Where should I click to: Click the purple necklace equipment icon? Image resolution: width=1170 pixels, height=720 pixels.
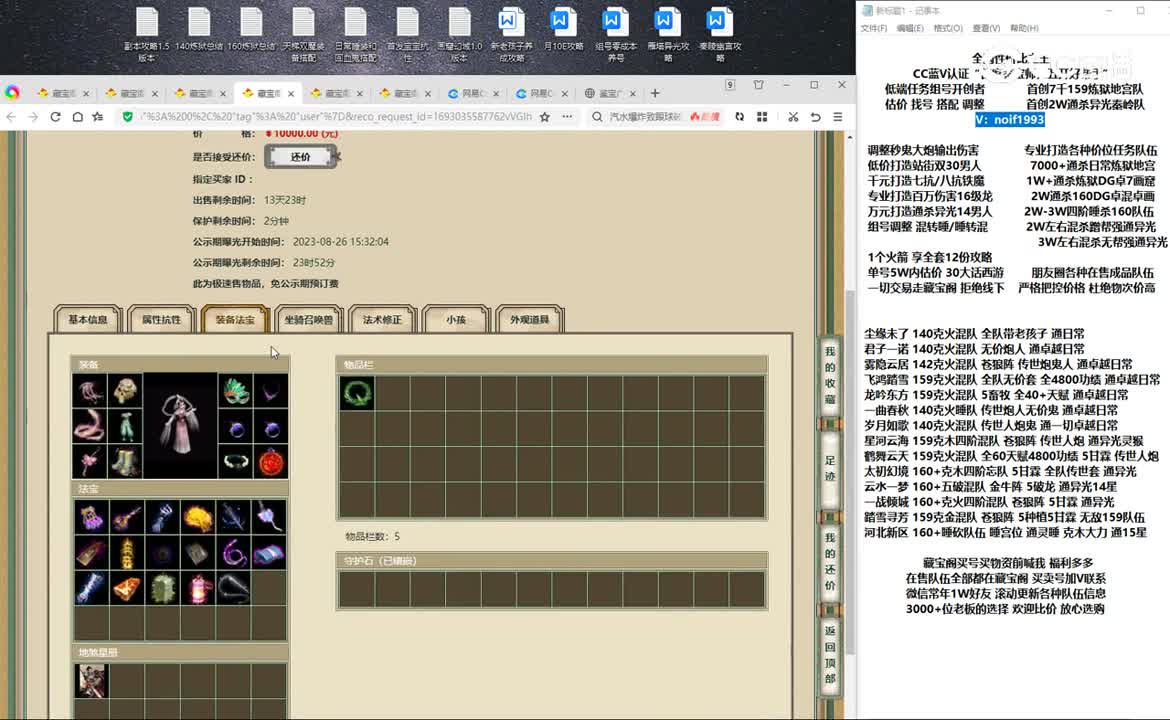(x=271, y=392)
